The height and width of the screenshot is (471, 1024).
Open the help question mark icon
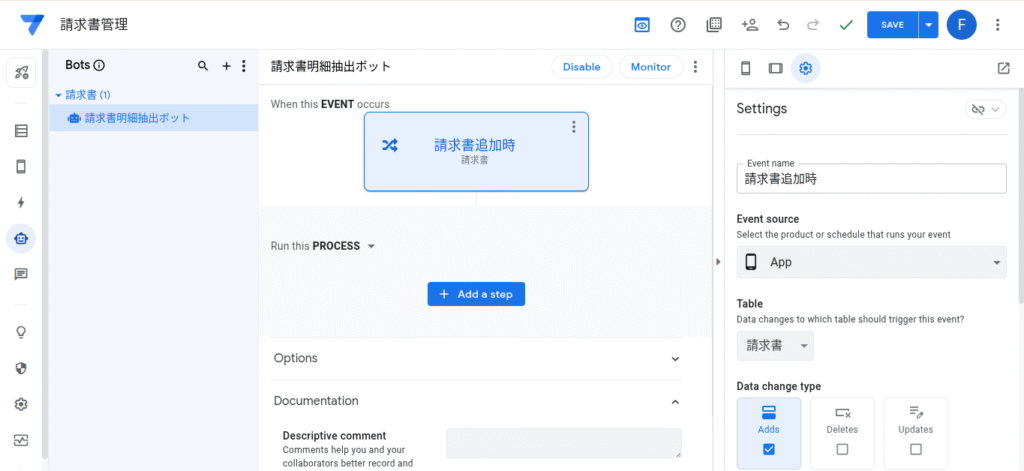[678, 25]
